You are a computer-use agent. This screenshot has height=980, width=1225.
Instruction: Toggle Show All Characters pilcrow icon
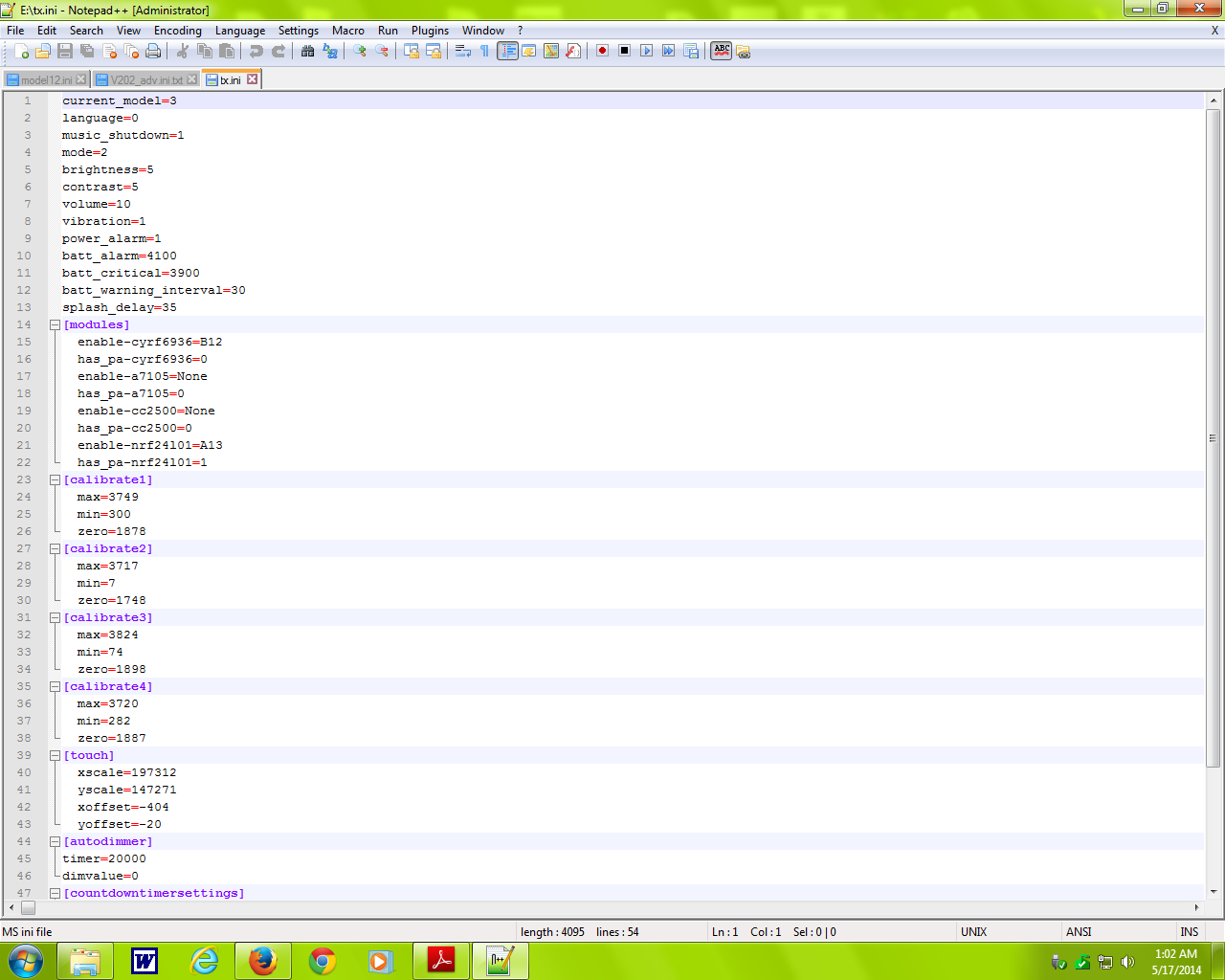point(485,51)
